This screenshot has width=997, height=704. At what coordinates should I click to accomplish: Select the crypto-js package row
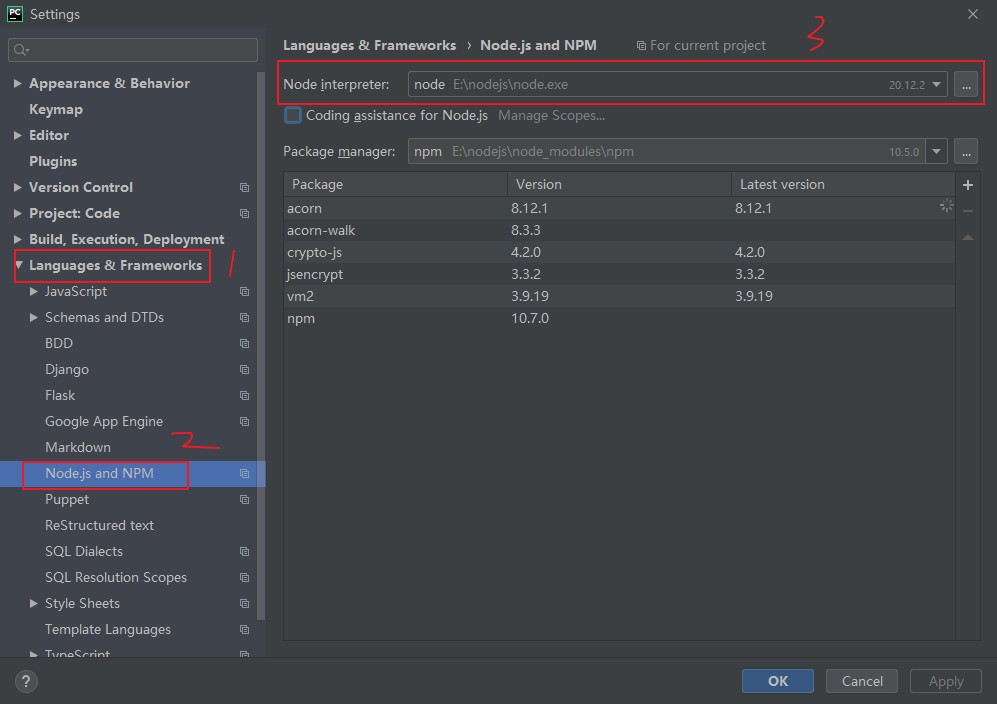(619, 252)
